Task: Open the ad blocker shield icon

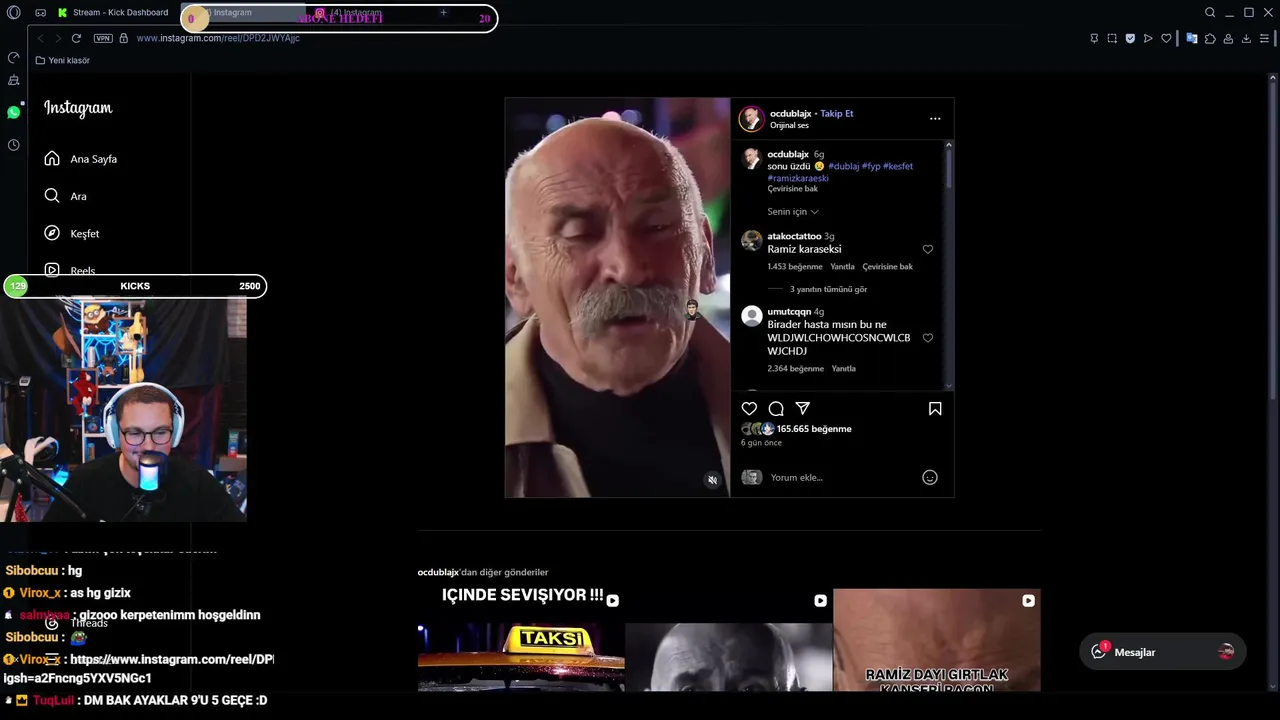Action: point(1130,38)
